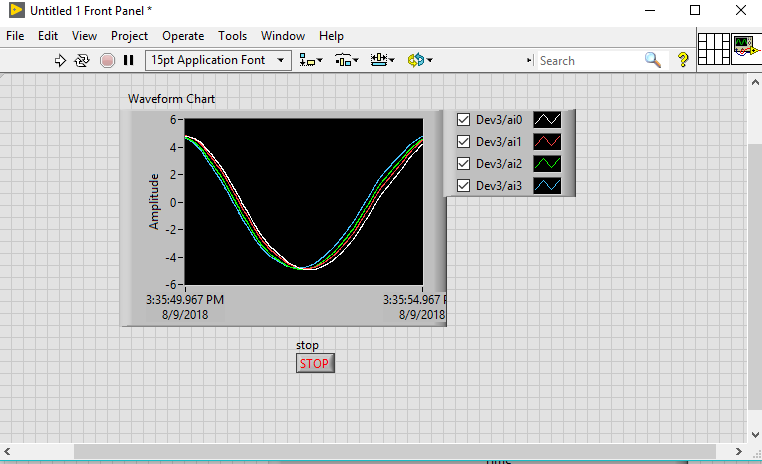Click the Abort Execution stop icon
Image resolution: width=762 pixels, height=464 pixels.
click(x=107, y=60)
